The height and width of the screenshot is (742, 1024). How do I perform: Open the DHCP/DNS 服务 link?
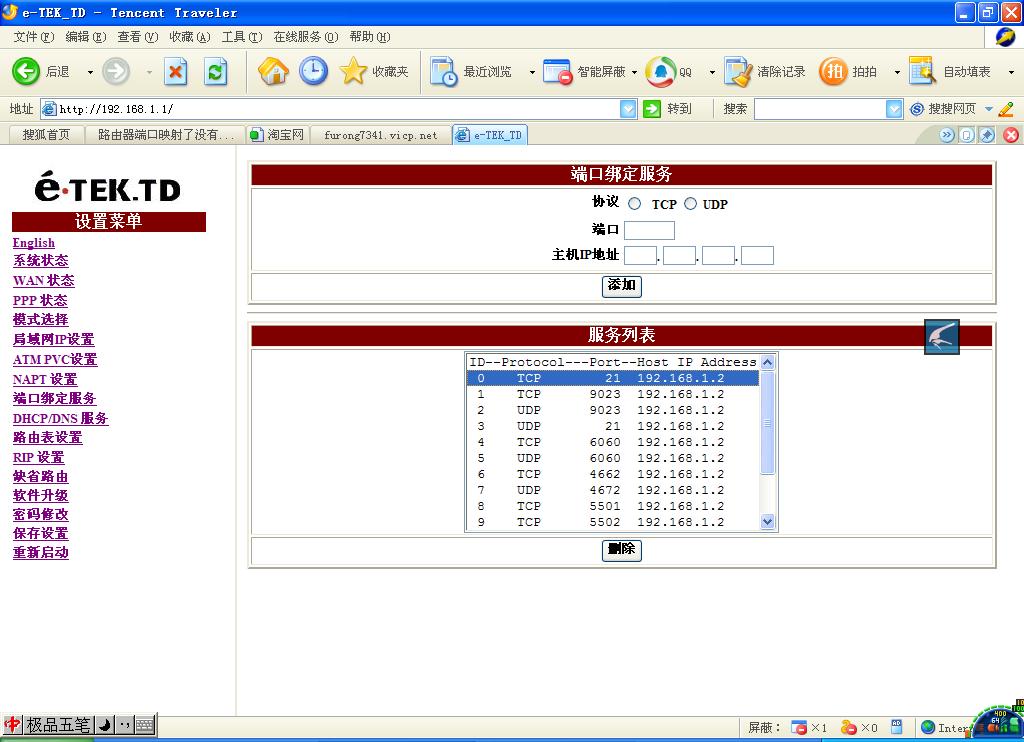[61, 419]
